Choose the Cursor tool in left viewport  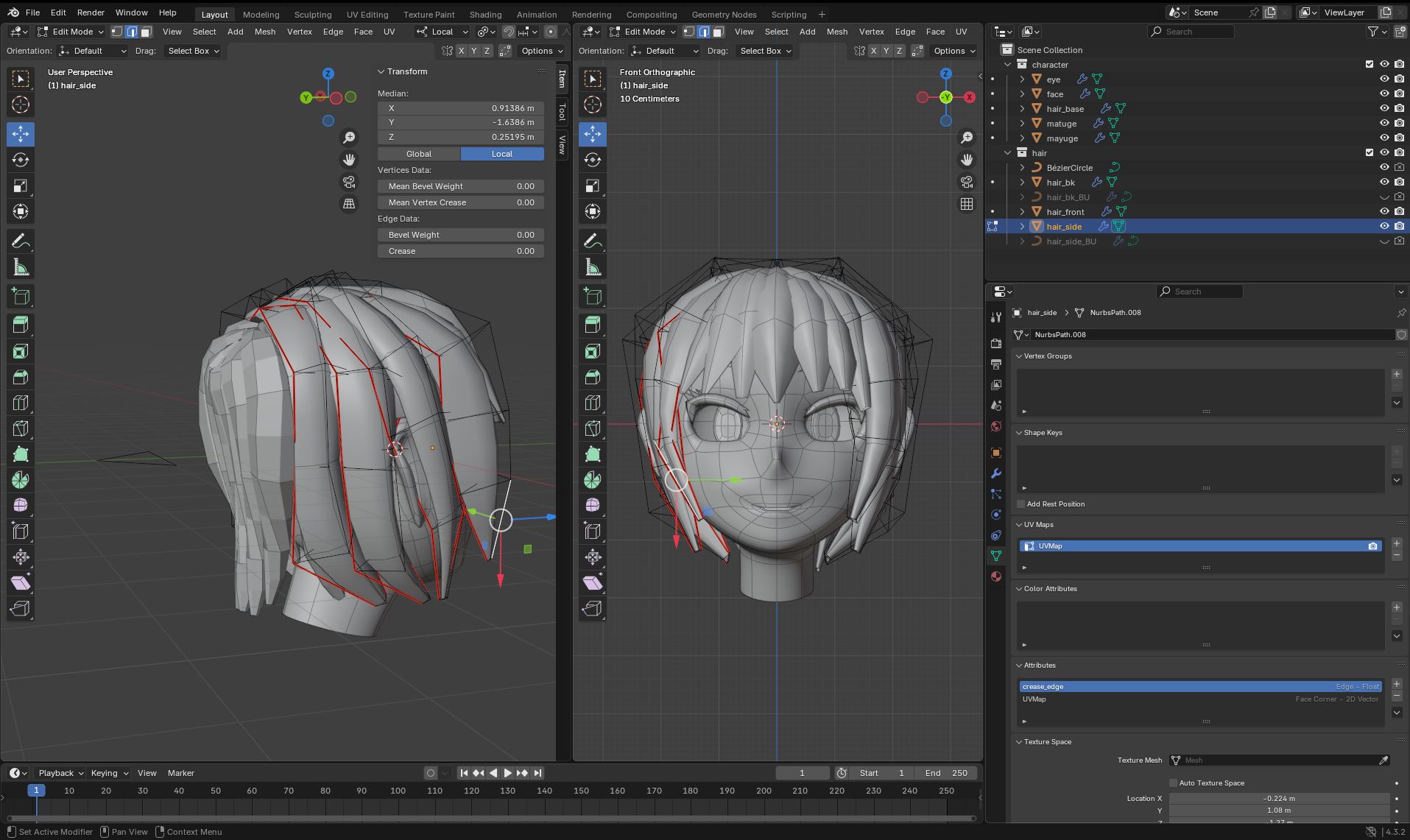21,105
